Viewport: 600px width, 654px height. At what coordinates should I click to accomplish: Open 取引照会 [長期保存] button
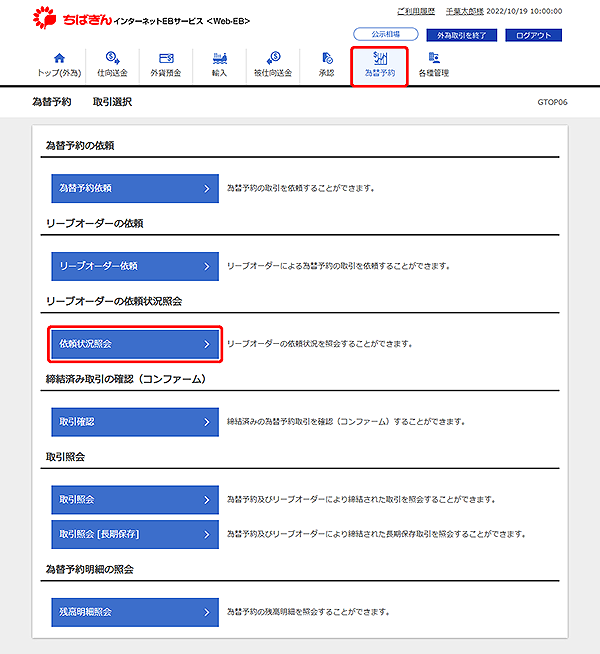(135, 534)
